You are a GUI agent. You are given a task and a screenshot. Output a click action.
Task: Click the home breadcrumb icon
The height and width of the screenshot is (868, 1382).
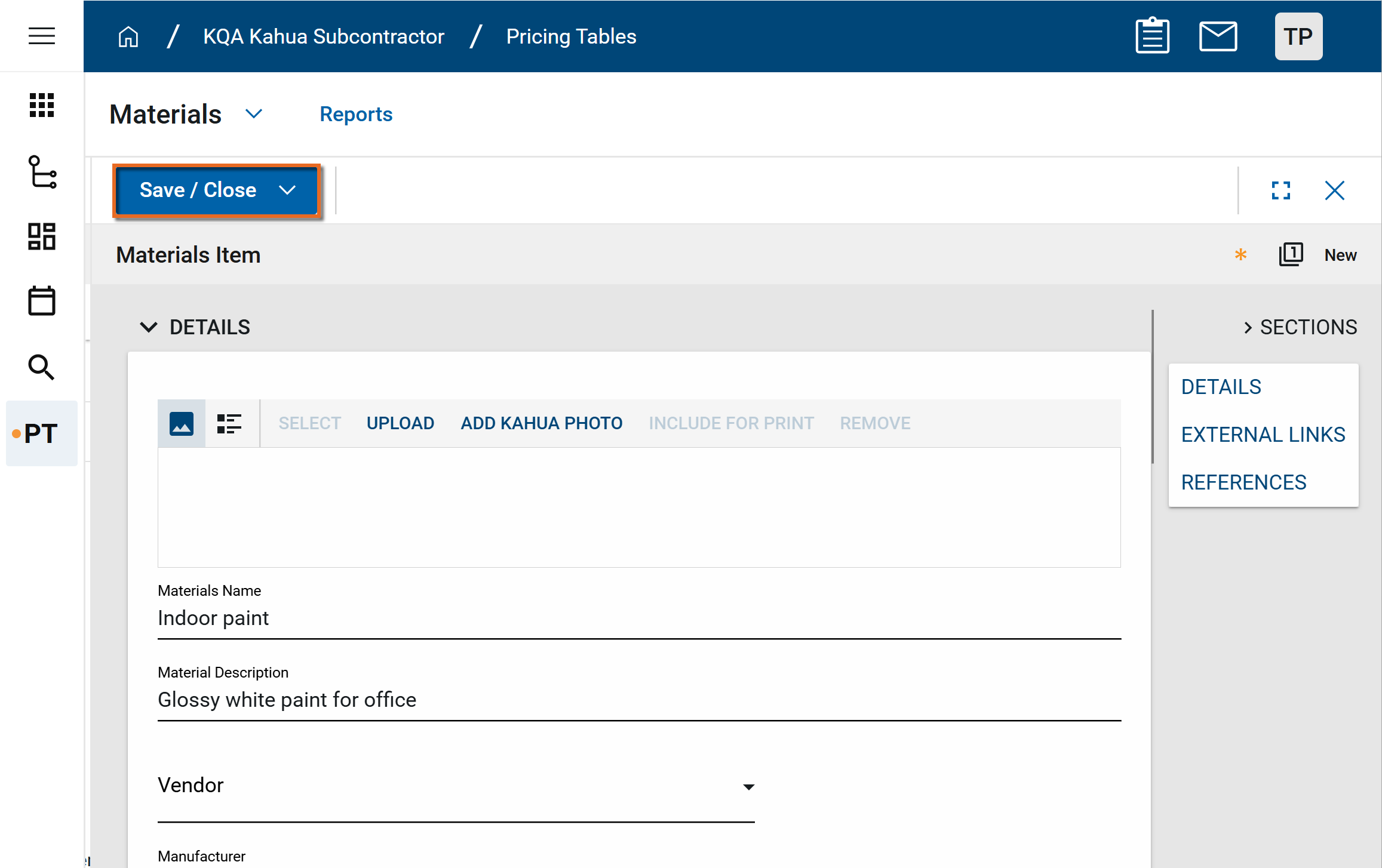128,36
